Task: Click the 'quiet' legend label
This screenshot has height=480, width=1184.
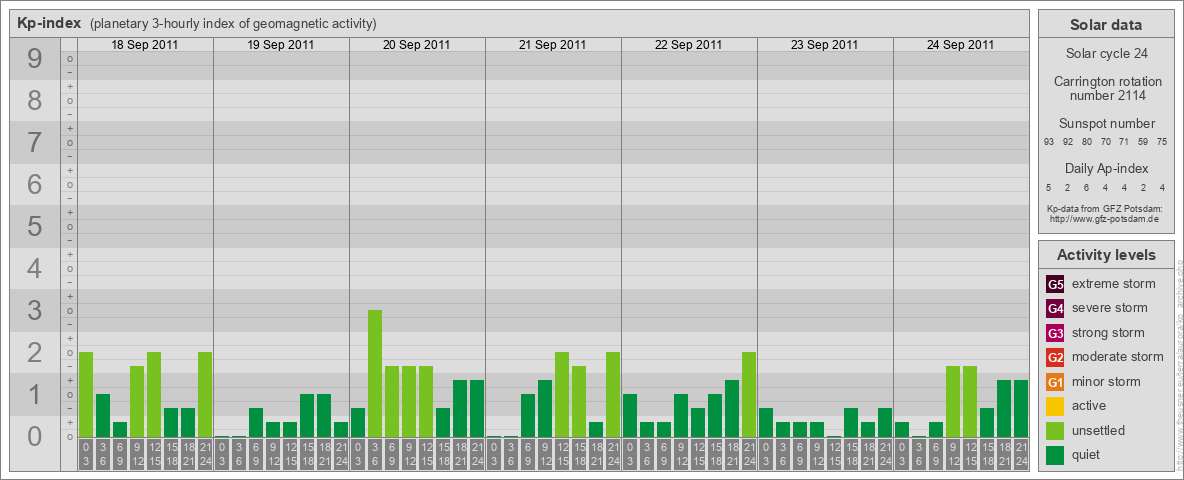Action: pos(1086,455)
